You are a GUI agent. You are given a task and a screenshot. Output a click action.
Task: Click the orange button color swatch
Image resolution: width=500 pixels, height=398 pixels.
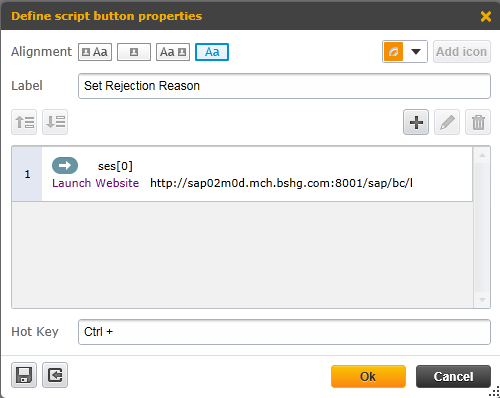tap(393, 52)
